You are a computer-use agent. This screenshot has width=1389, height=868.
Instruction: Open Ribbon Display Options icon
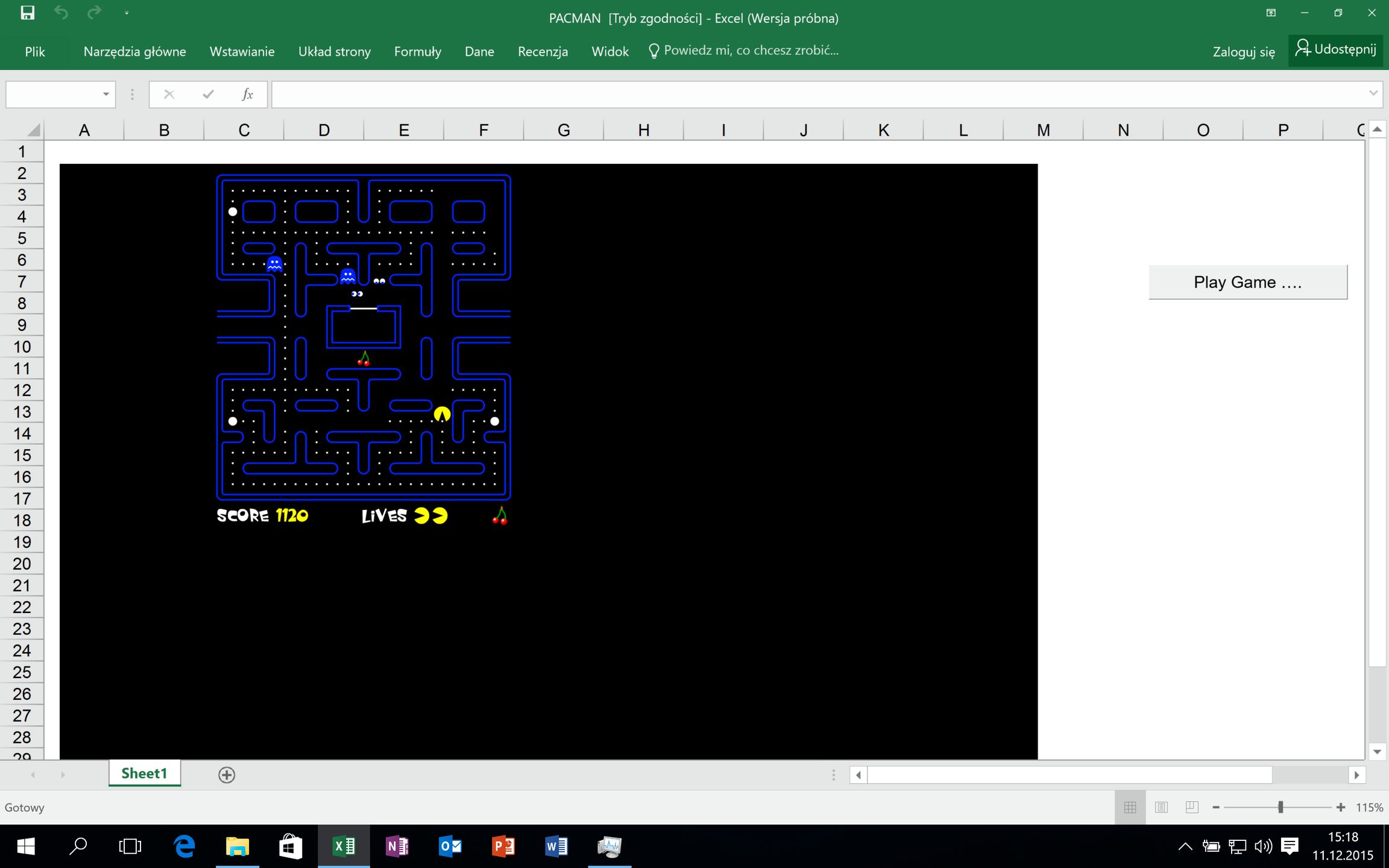click(x=1271, y=13)
